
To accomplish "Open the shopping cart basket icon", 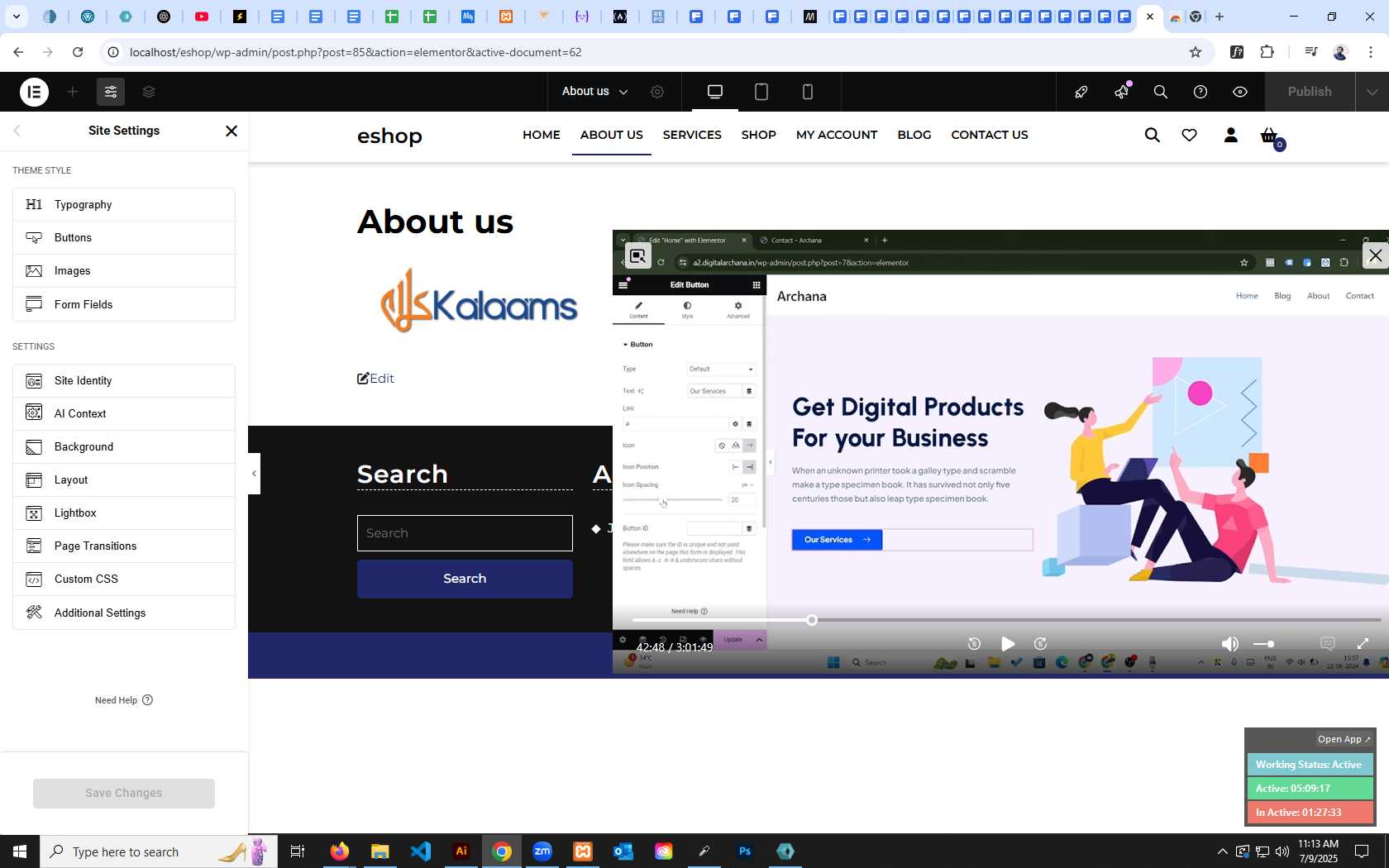I will pos(1270,136).
